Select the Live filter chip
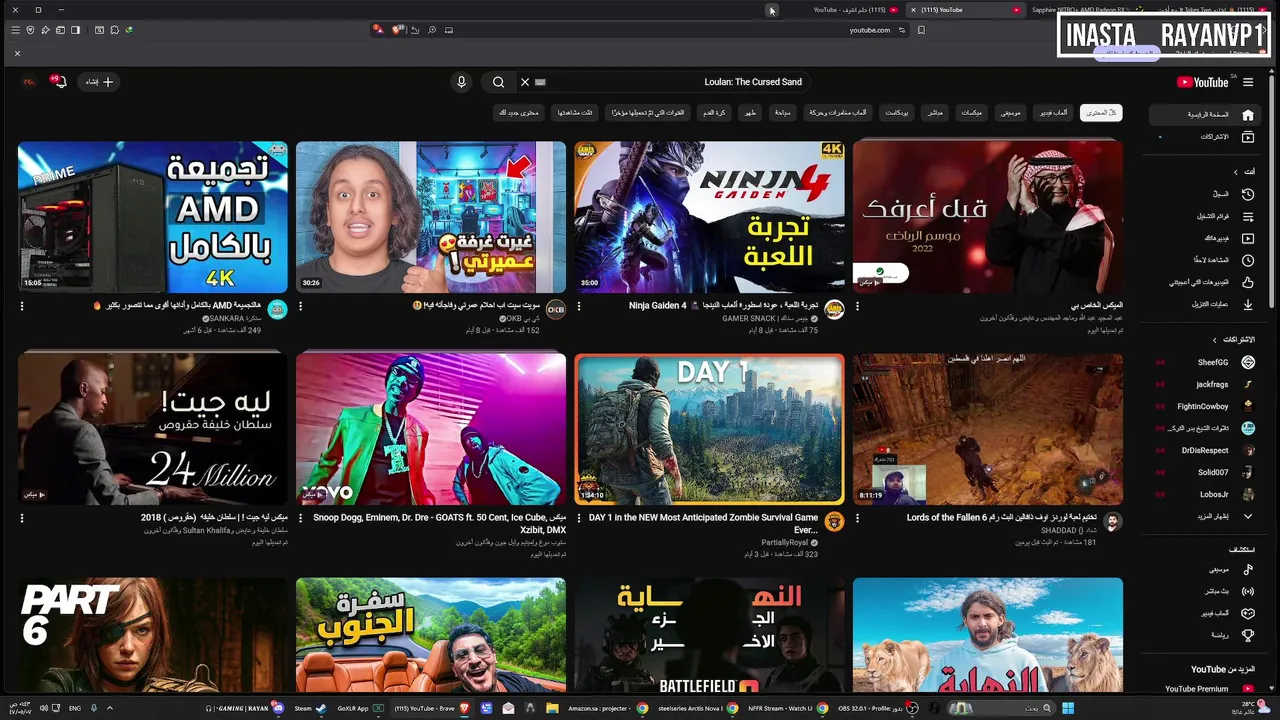Image resolution: width=1280 pixels, height=720 pixels. pyautogui.click(x=935, y=113)
